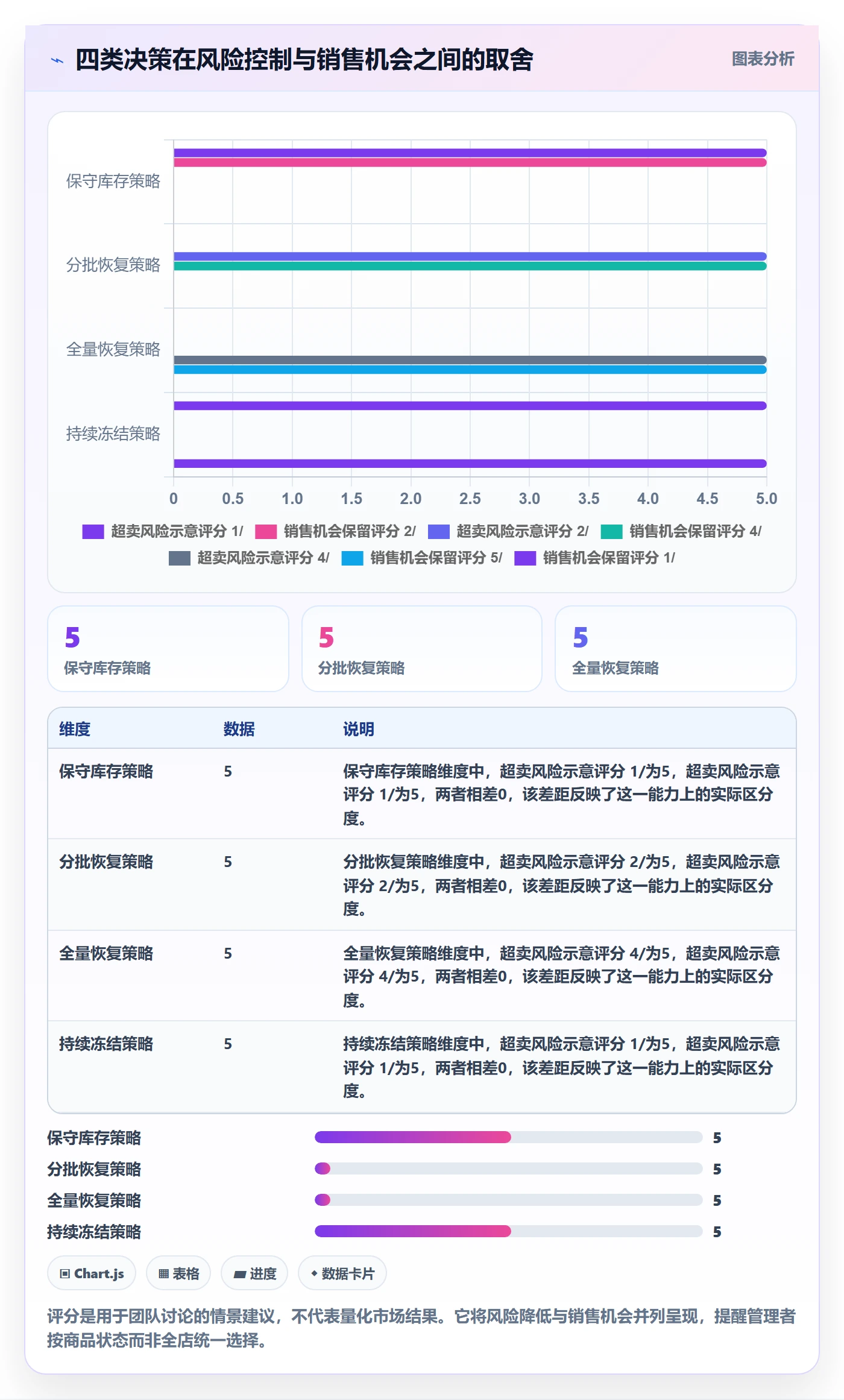Open the 全量恢复策略 data card
The height and width of the screenshot is (1400, 844).
tap(676, 649)
